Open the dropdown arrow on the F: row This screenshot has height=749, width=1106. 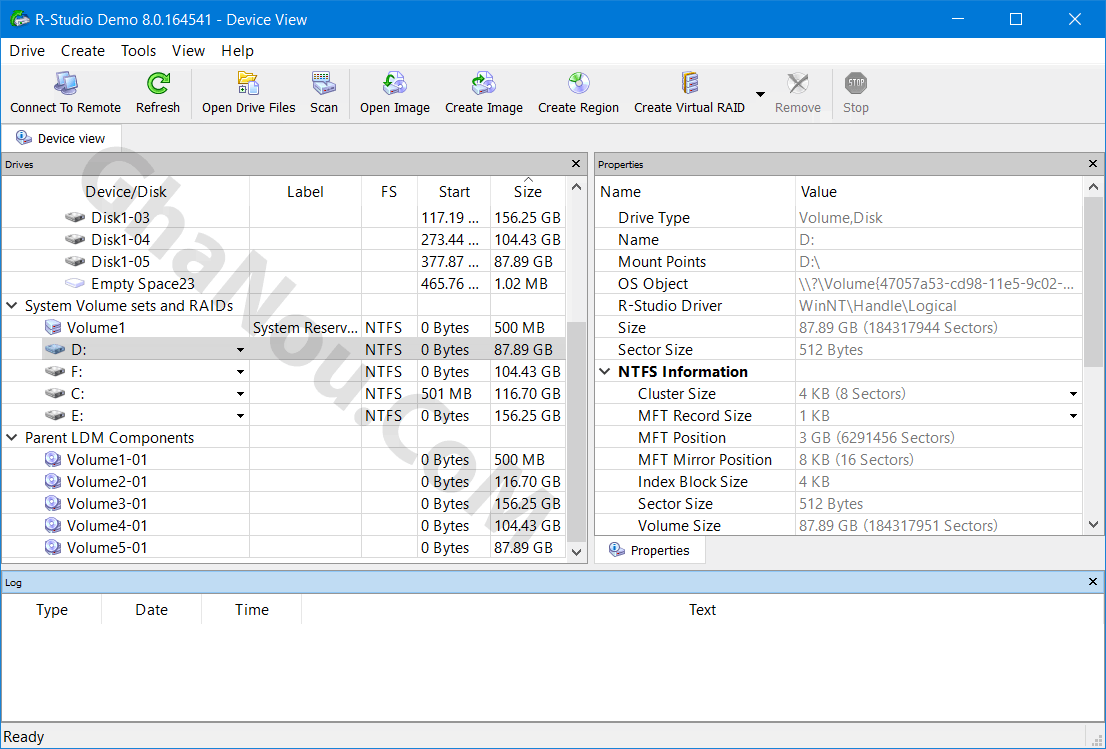click(x=241, y=372)
